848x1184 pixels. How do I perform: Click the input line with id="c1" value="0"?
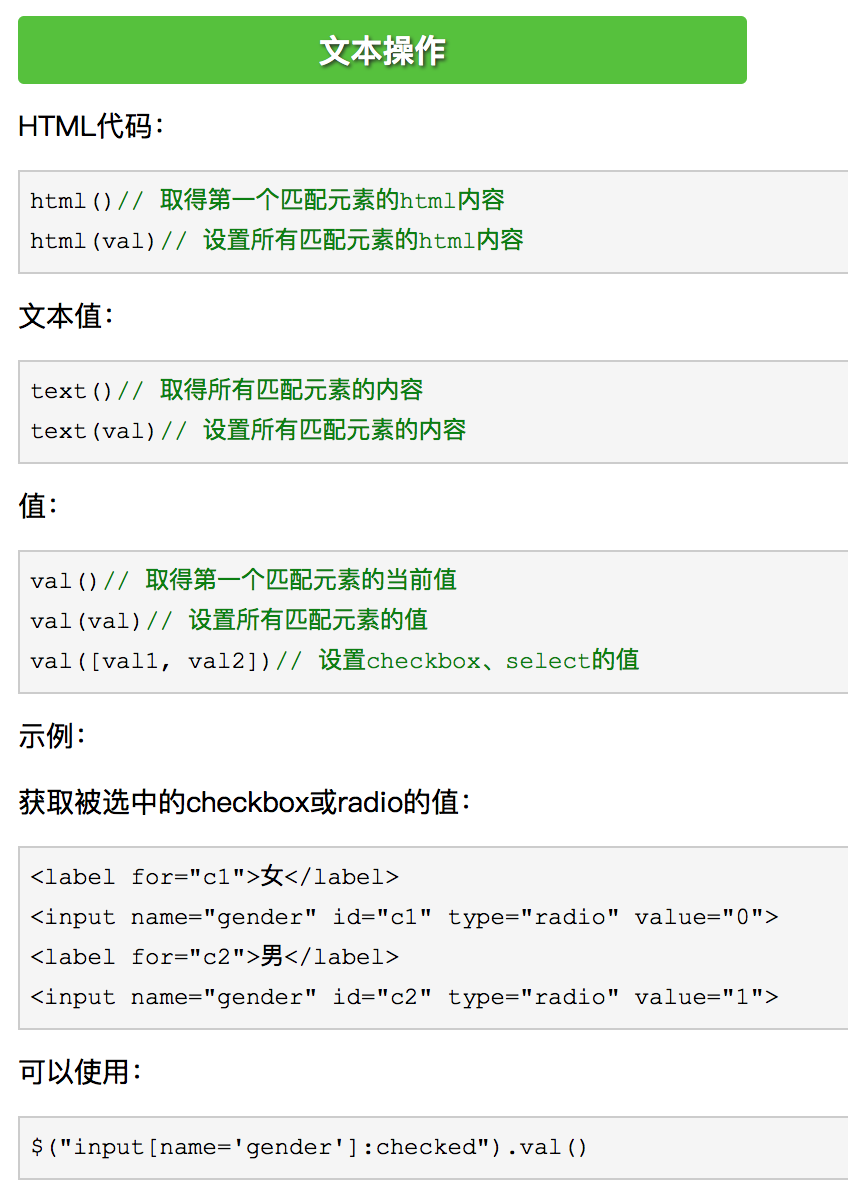coord(404,917)
